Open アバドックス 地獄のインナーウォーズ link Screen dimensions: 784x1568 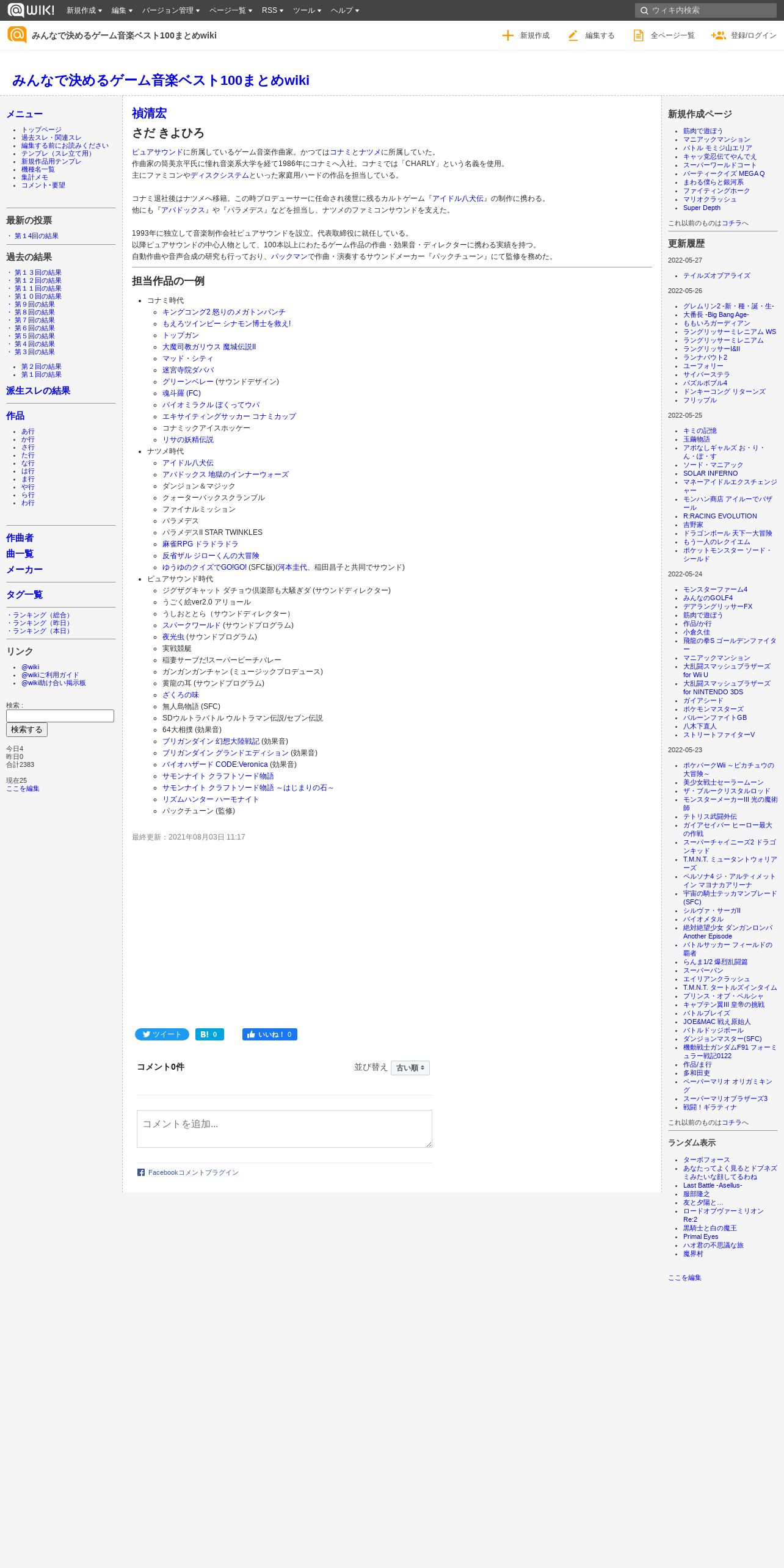coord(225,474)
